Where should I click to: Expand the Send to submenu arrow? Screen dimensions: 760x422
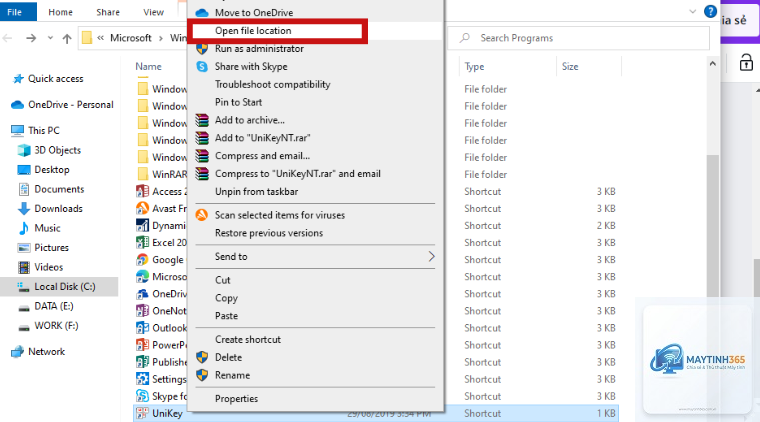pyautogui.click(x=431, y=257)
